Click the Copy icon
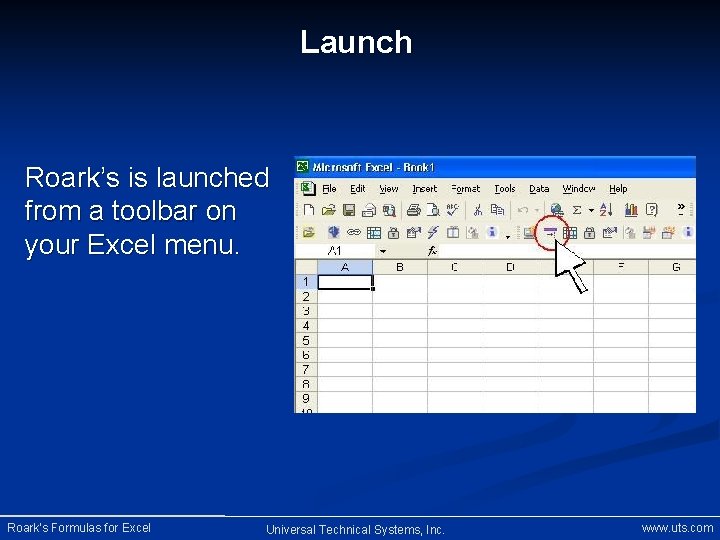Screen dimensions: 720x540 point(497,210)
